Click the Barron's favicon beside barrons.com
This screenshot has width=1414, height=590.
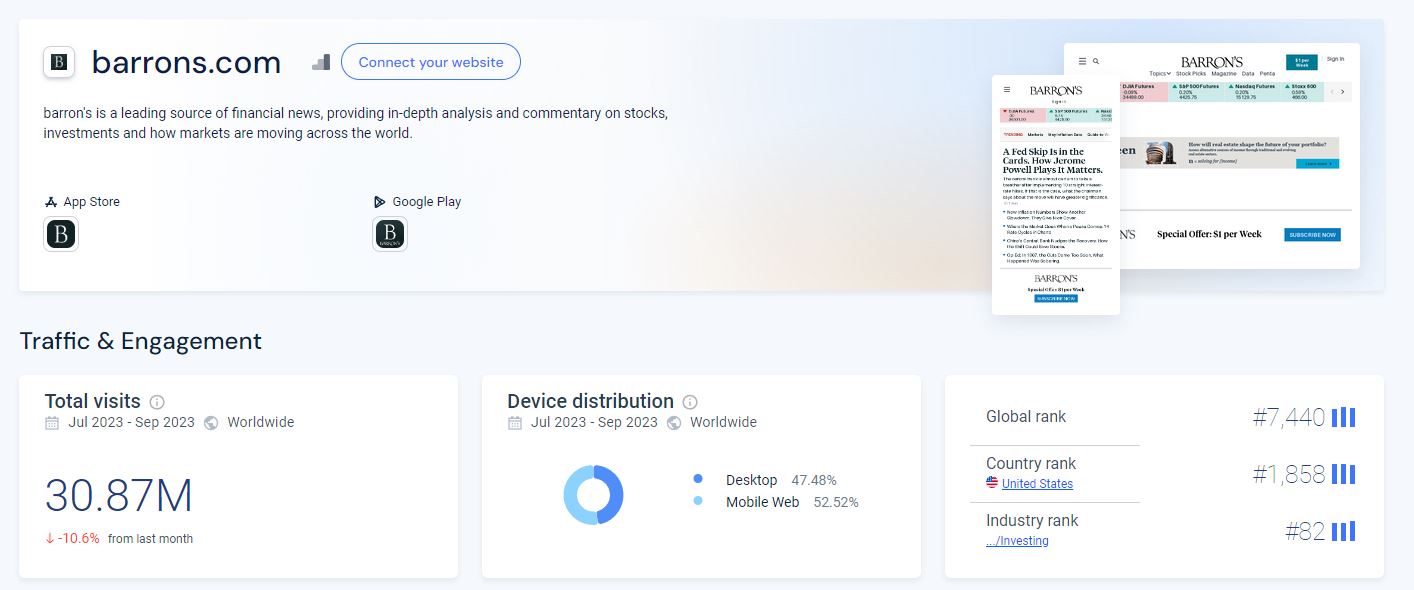tap(60, 62)
